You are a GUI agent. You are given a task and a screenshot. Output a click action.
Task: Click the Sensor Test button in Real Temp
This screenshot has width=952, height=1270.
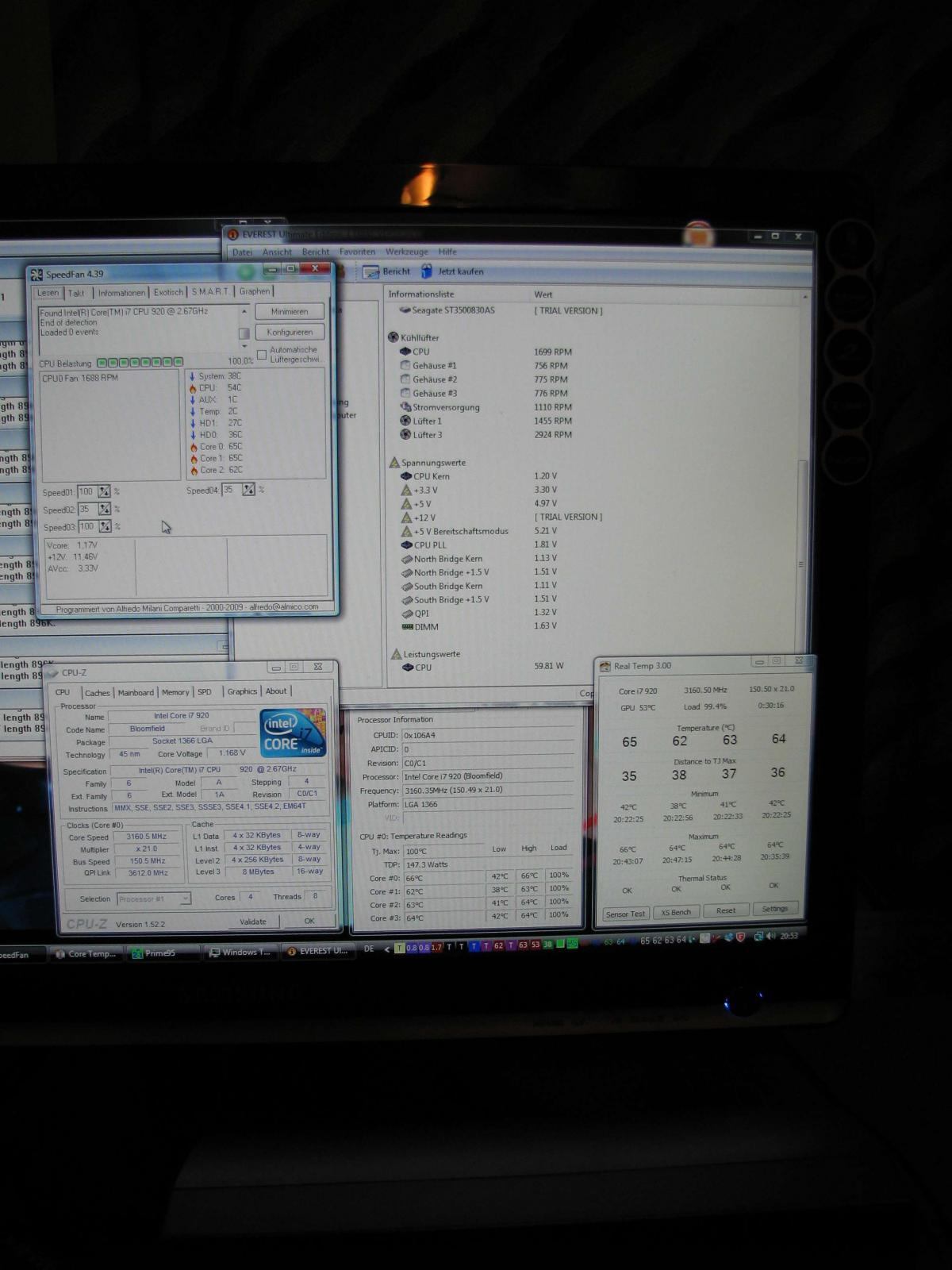(x=626, y=914)
